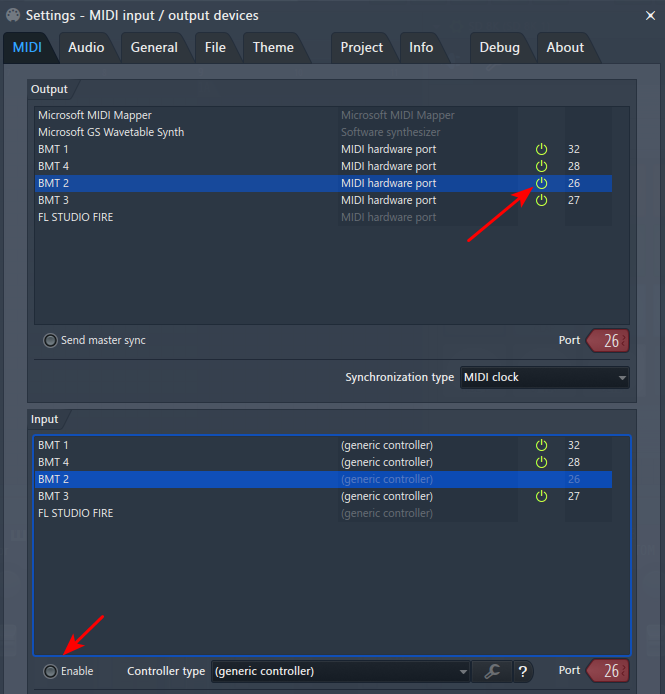Click power icon for BMT 1 output
This screenshot has width=665, height=694.
[x=542, y=149]
